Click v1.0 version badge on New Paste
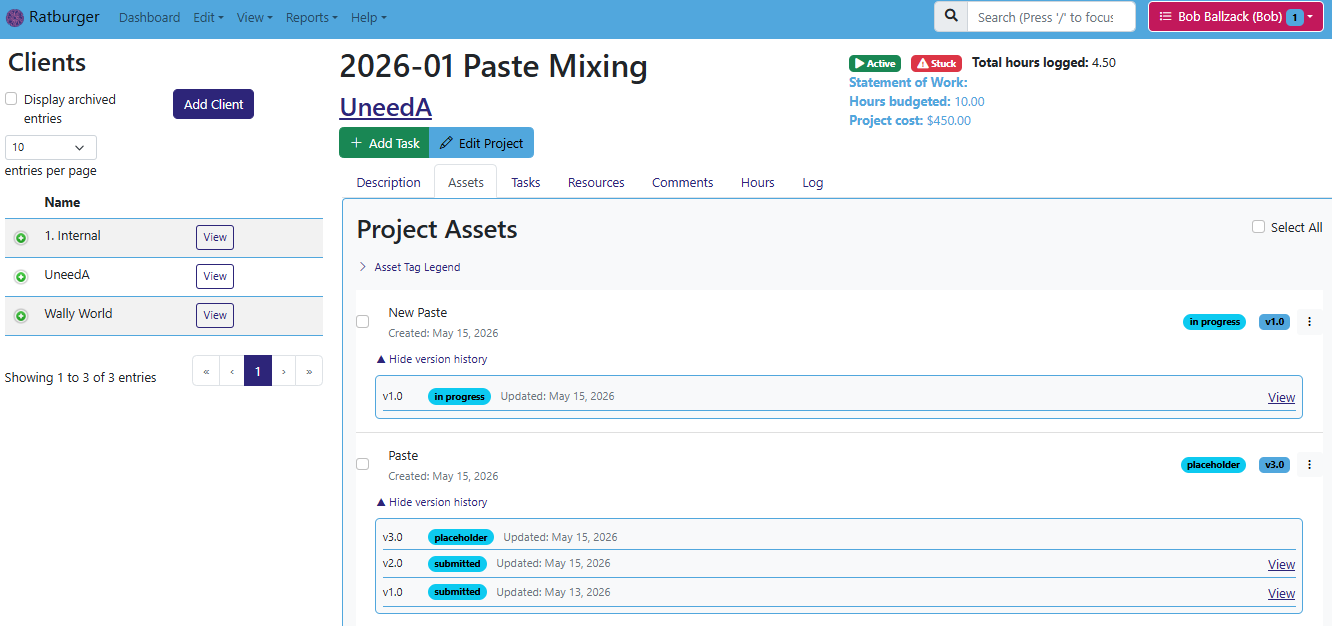Image resolution: width=1332 pixels, height=626 pixels. [x=1274, y=322]
